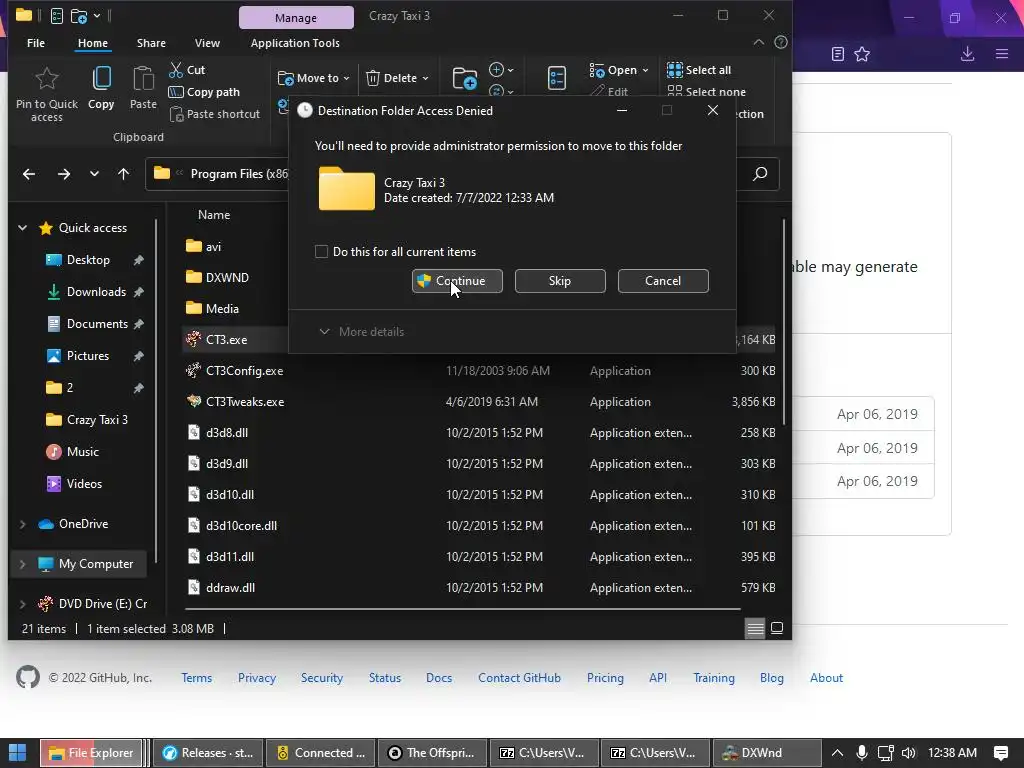
Task: Select CT3Tweaks.exe in file list
Action: pyautogui.click(x=480, y=402)
